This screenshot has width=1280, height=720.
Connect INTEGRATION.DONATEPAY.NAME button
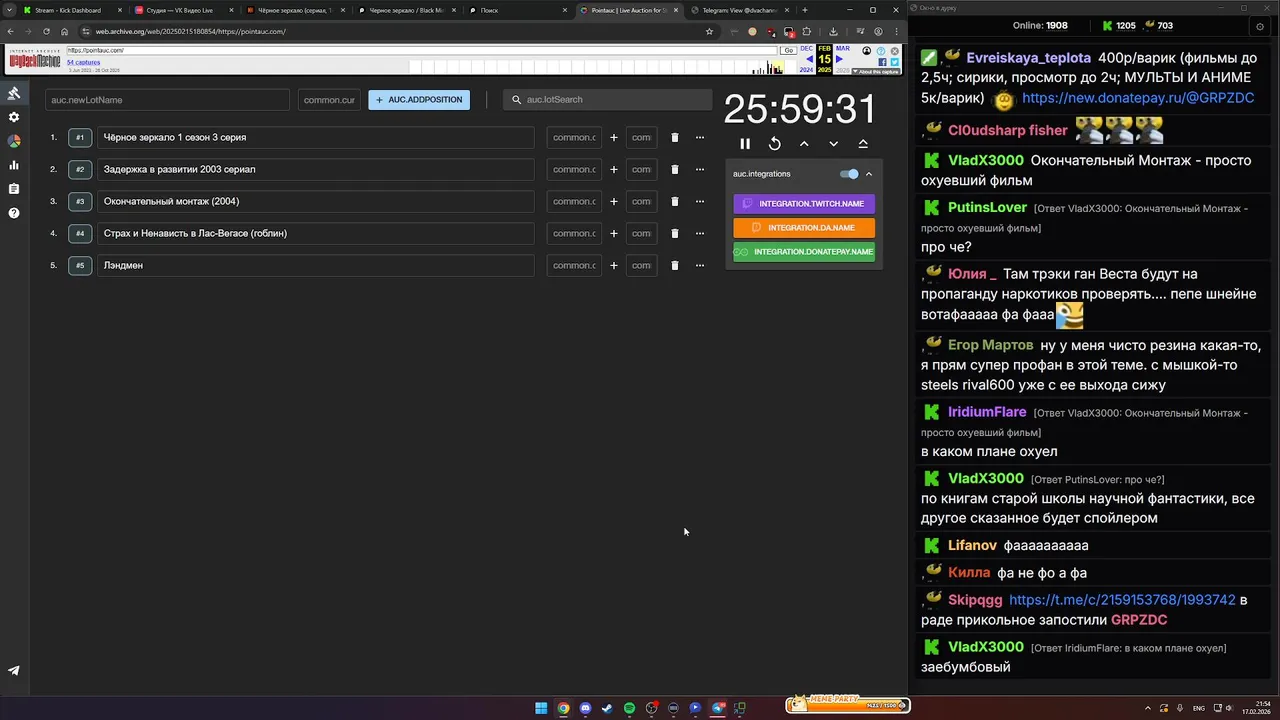click(804, 252)
